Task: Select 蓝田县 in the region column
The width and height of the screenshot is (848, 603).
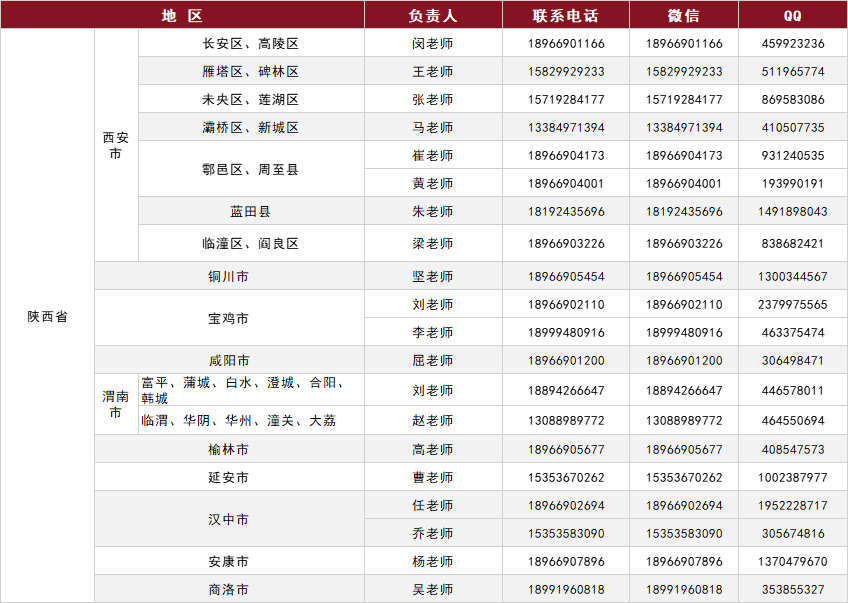Action: click(250, 212)
